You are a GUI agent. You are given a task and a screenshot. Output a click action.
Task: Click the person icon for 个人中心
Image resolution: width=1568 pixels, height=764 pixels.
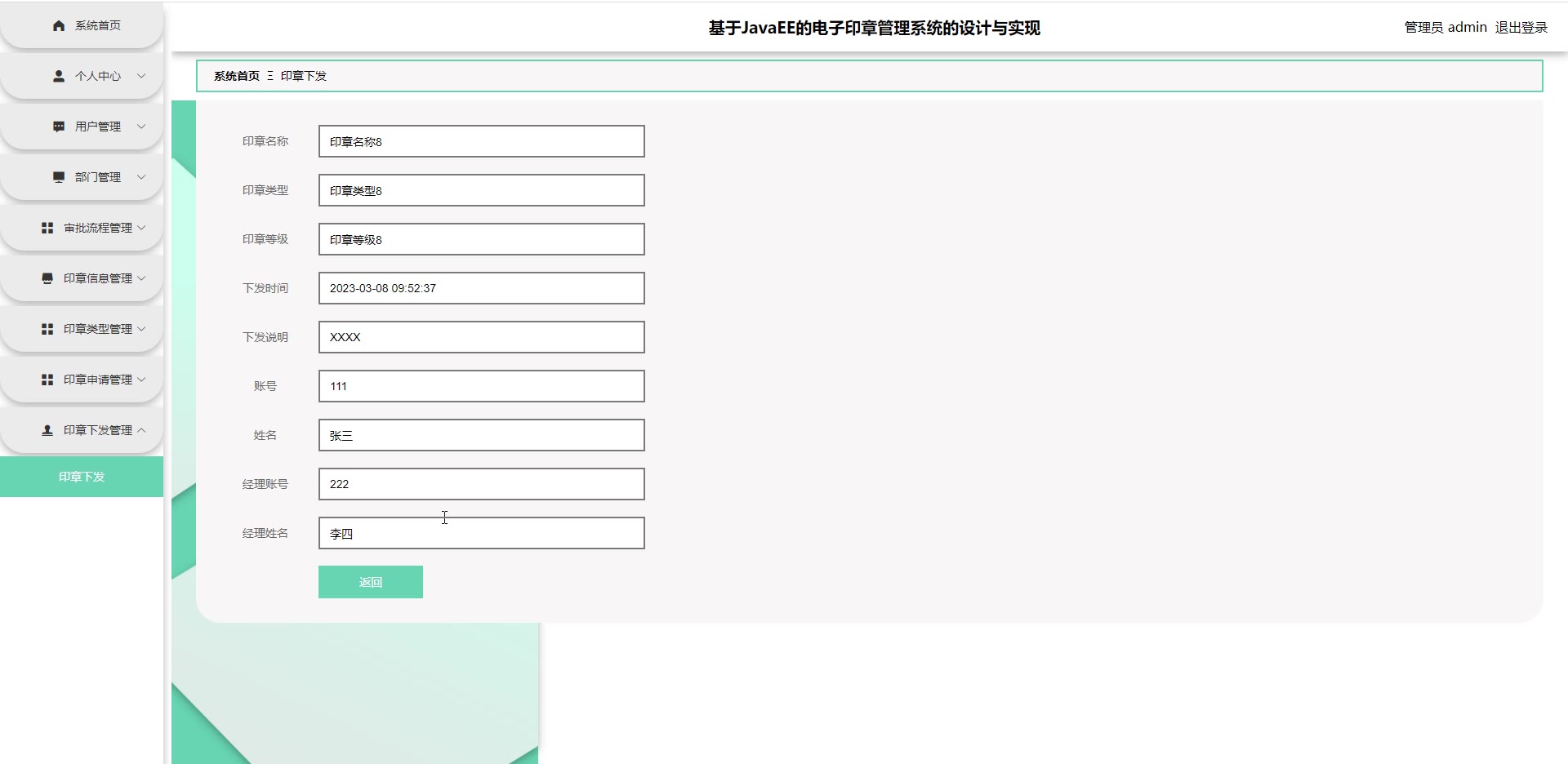(59, 76)
